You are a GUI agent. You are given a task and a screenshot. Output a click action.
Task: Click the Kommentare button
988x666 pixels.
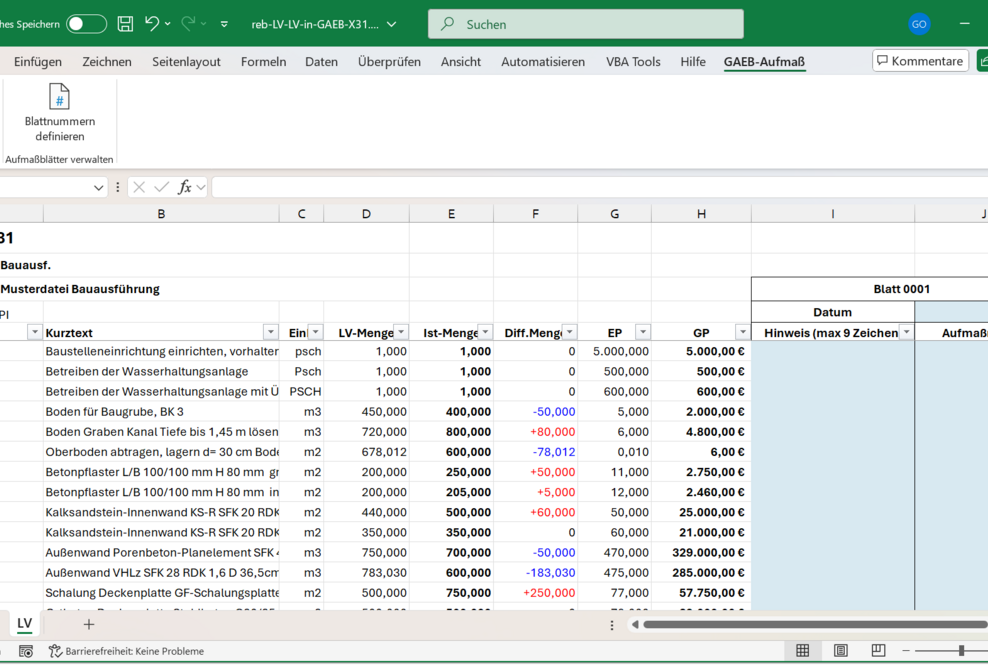pos(920,61)
